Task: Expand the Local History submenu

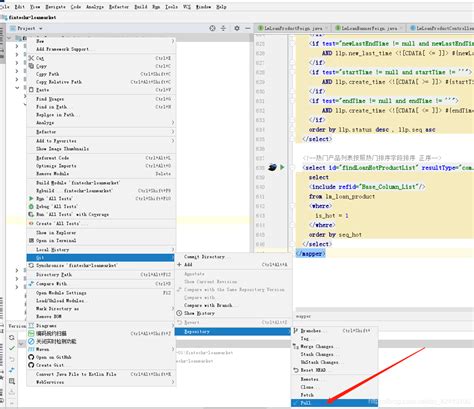Action: (x=101, y=249)
